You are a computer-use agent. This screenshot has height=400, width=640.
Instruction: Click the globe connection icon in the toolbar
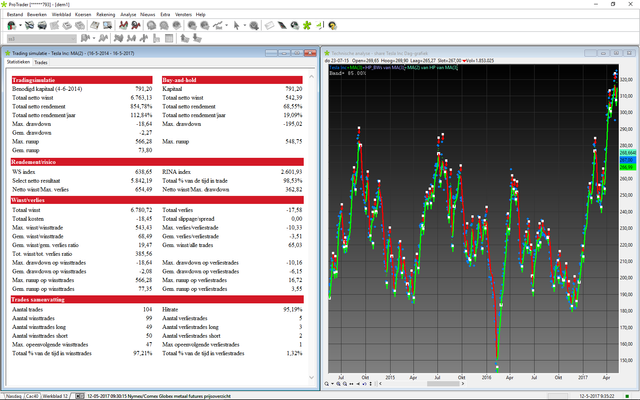[11, 26]
